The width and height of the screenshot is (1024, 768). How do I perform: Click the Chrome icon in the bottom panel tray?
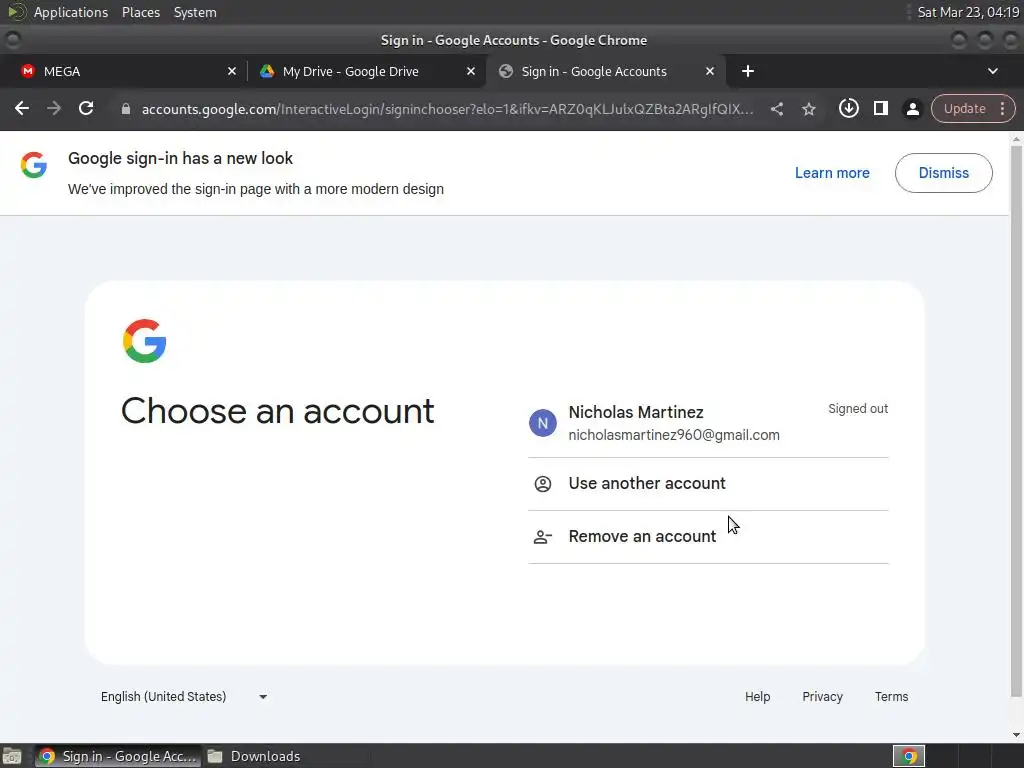909,756
